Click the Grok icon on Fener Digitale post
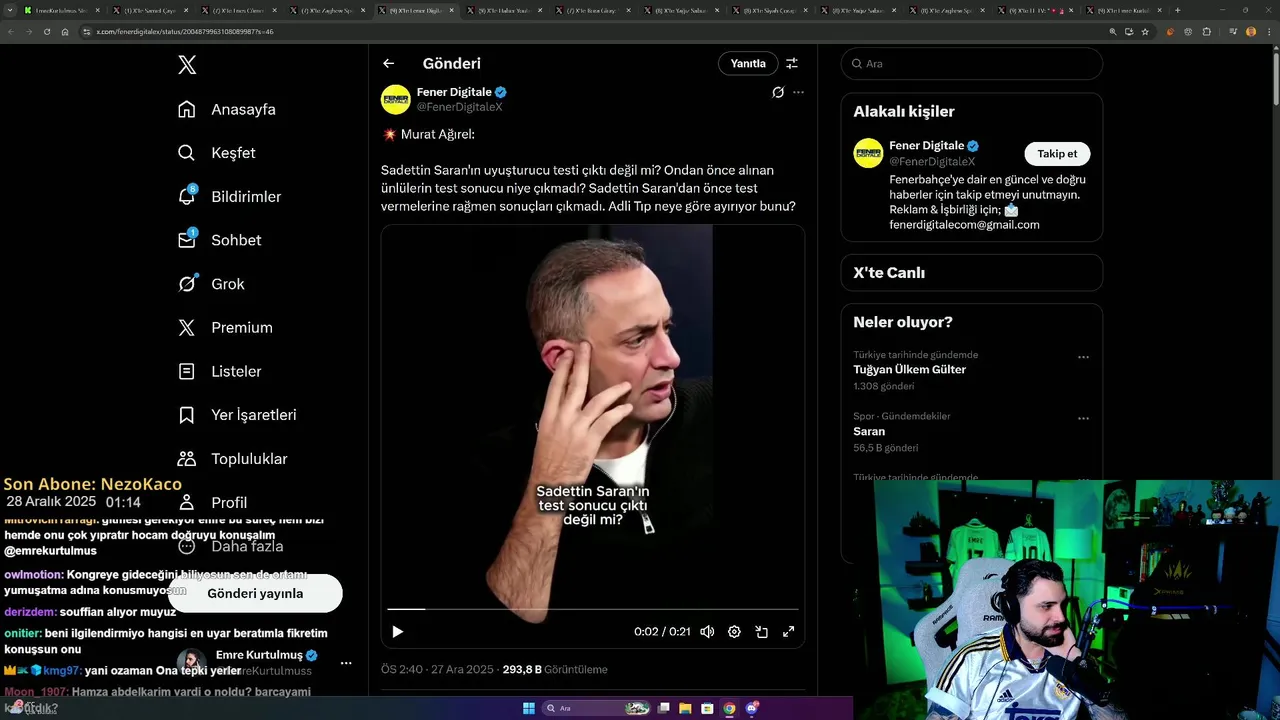This screenshot has width=1280, height=720. point(777,92)
